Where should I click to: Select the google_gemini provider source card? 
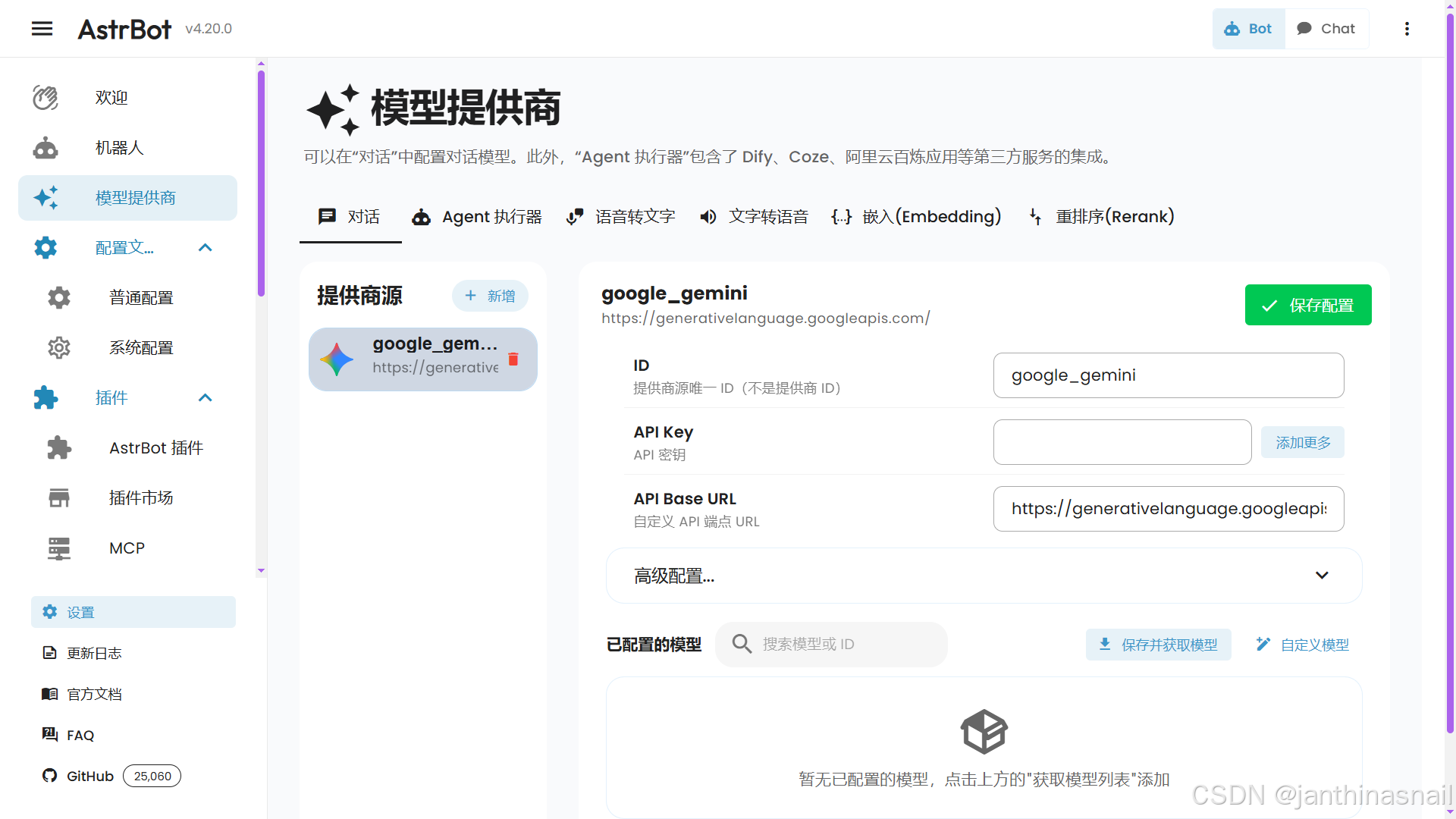pyautogui.click(x=423, y=359)
